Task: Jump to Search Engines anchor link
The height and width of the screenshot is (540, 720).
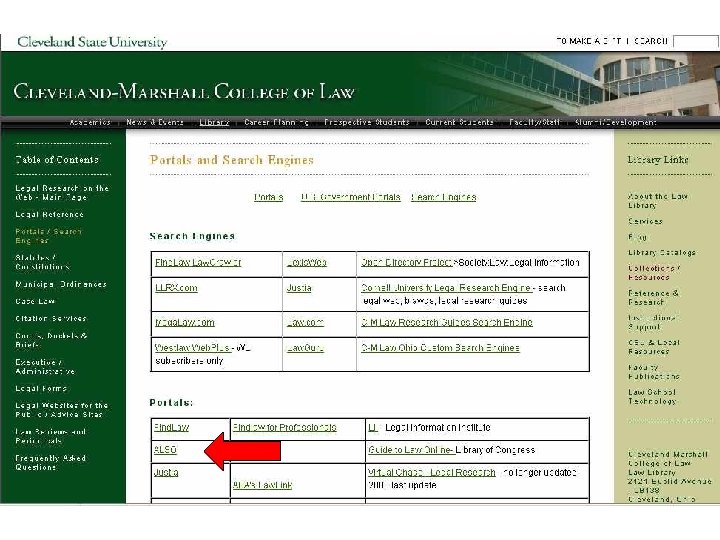Action: click(x=443, y=197)
